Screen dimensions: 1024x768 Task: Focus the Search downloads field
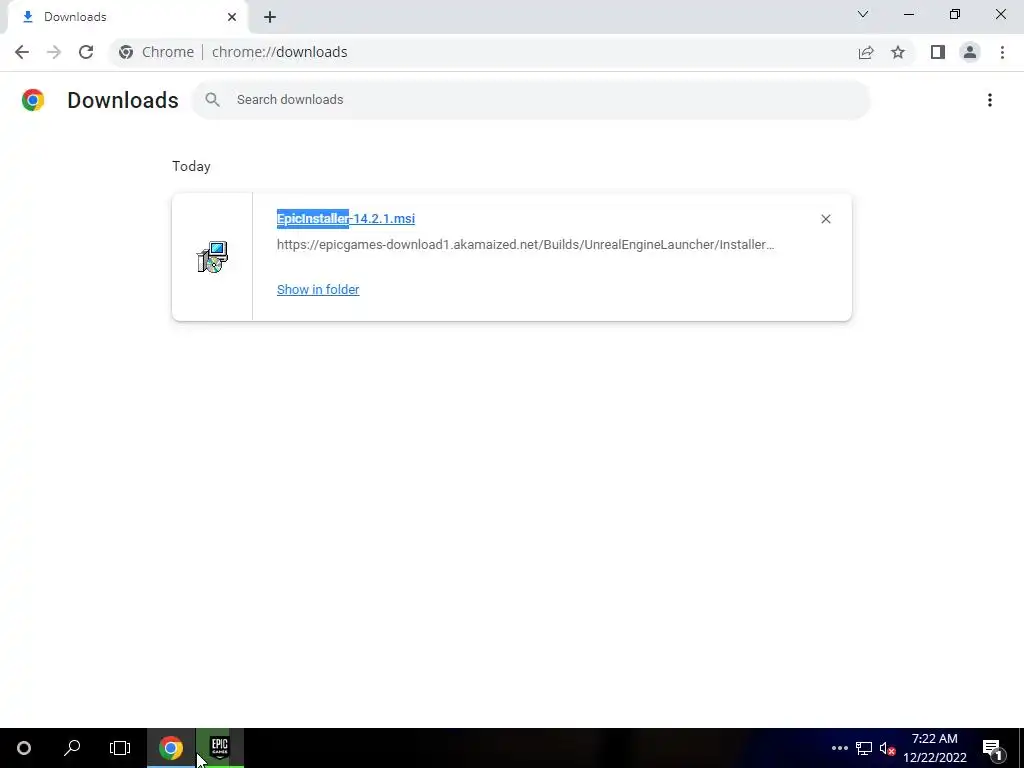(x=531, y=100)
